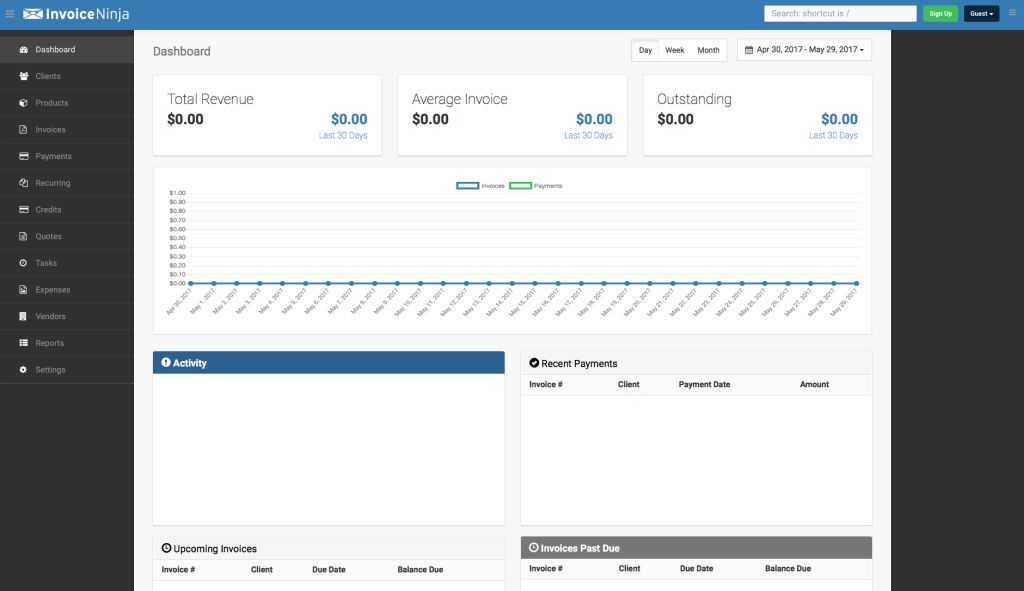
Task: Click the green Sign Up button
Action: (940, 14)
